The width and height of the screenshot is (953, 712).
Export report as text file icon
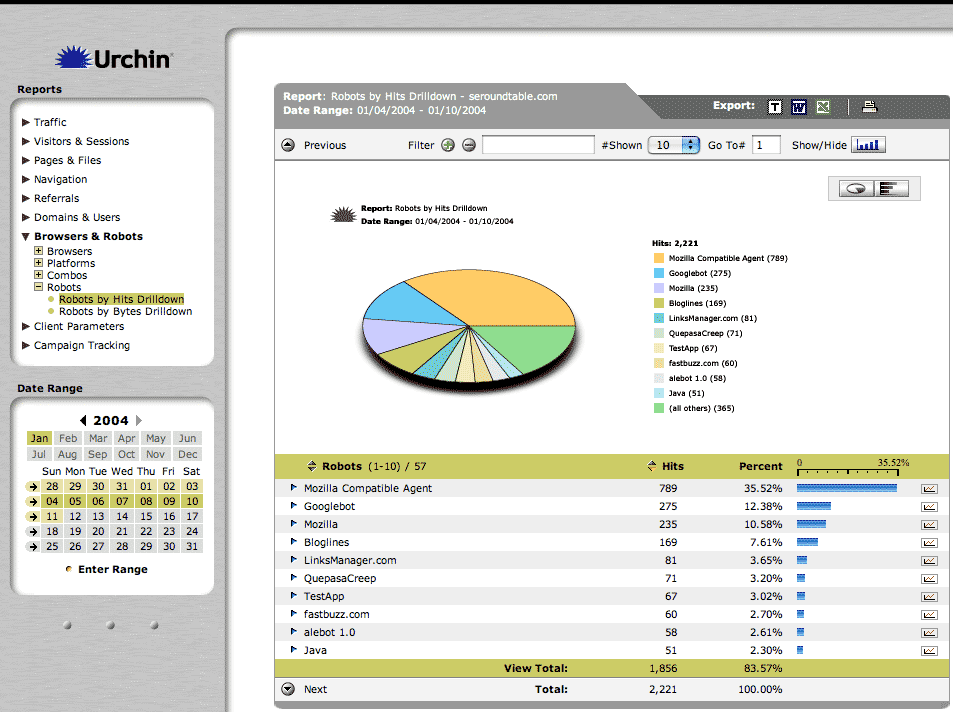[774, 107]
